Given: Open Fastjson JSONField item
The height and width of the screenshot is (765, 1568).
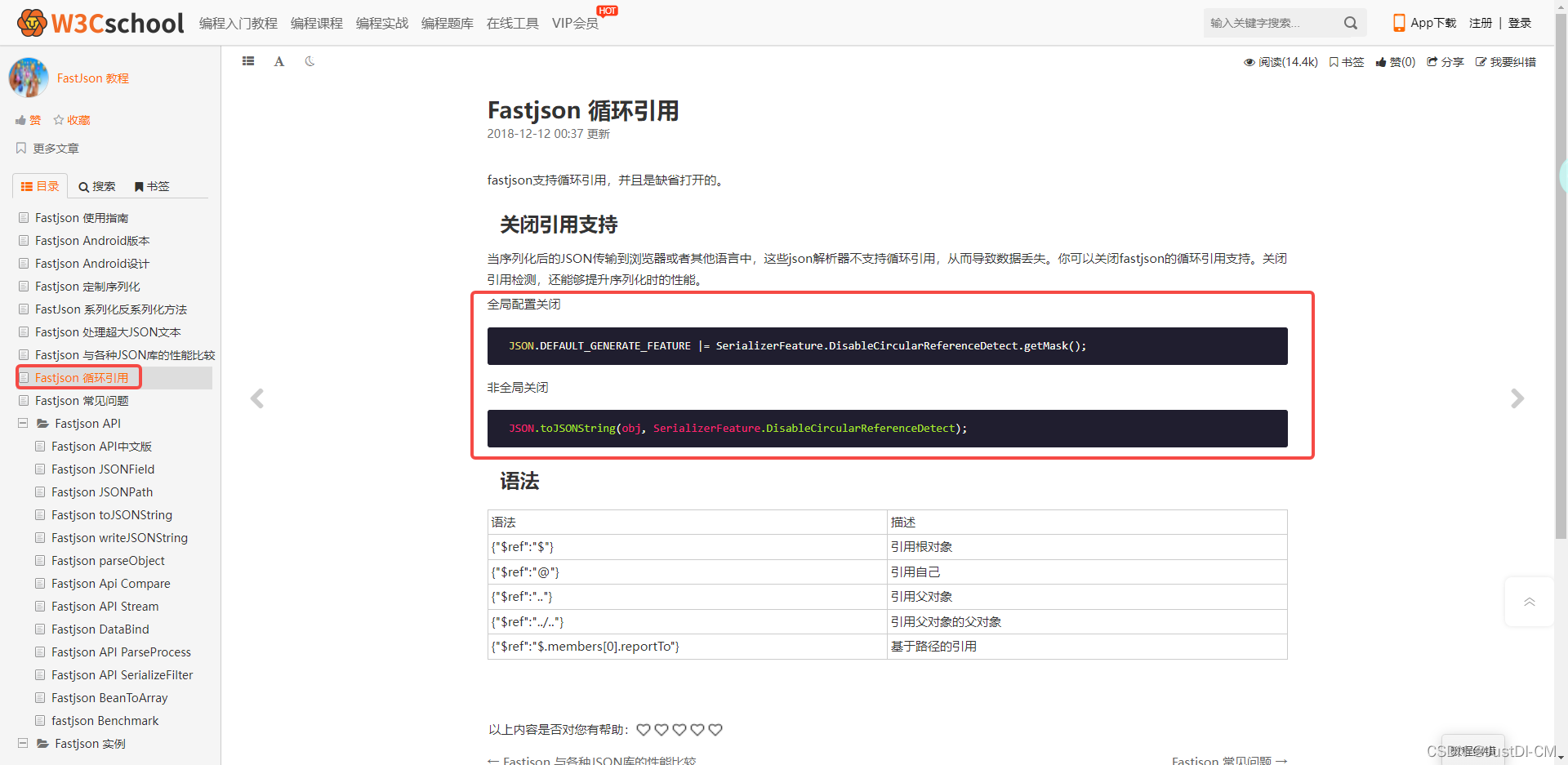Looking at the screenshot, I should coord(103,469).
